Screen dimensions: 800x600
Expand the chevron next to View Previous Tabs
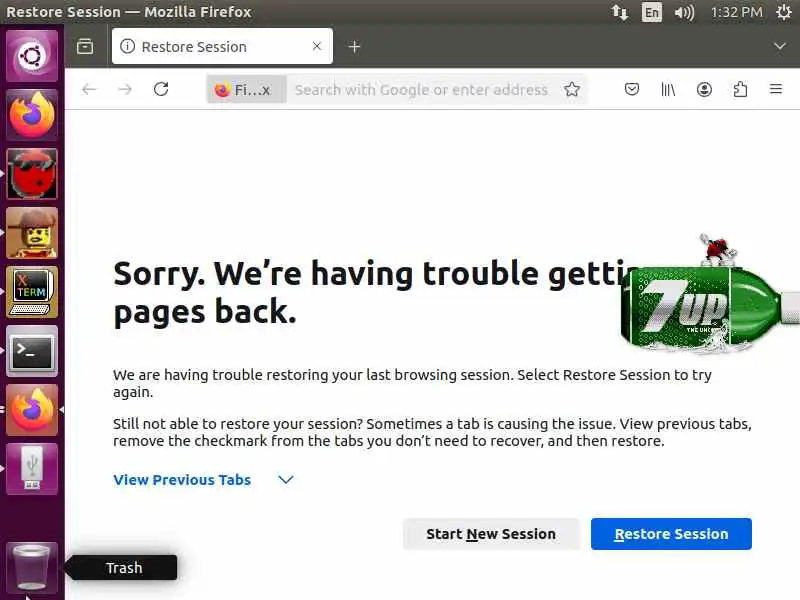pos(286,480)
